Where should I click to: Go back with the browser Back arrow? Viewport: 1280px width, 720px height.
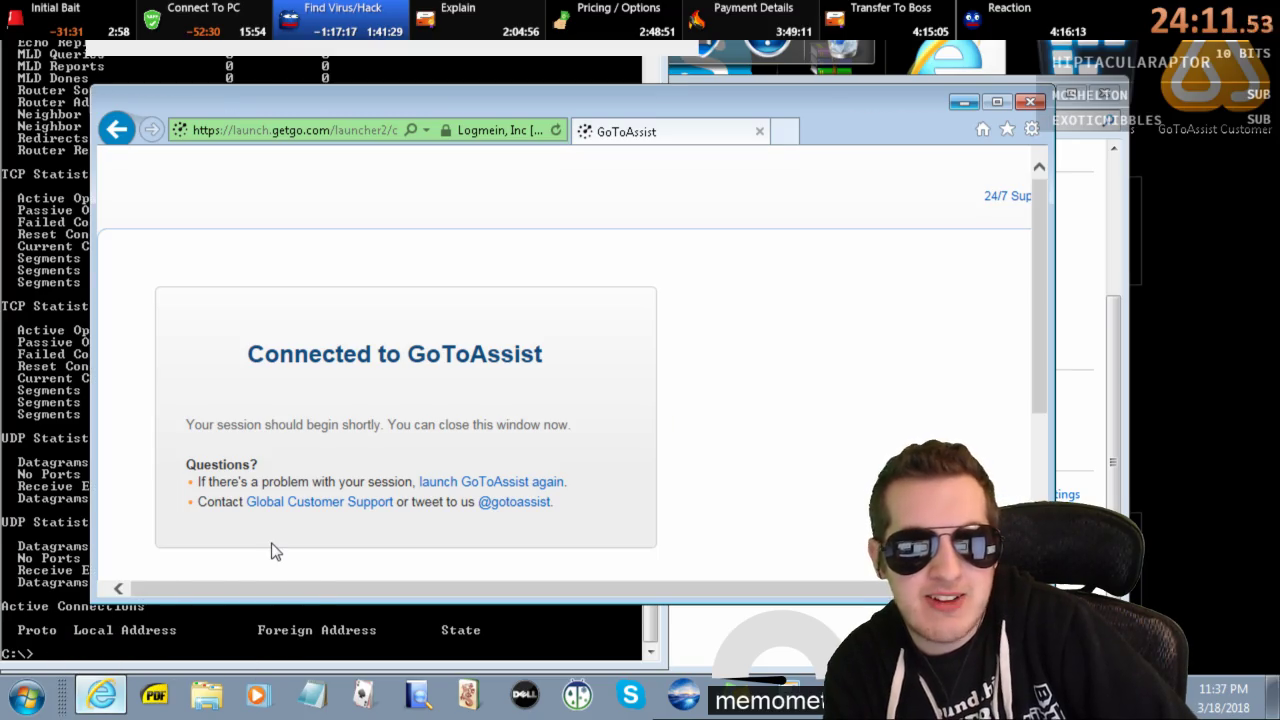click(117, 129)
